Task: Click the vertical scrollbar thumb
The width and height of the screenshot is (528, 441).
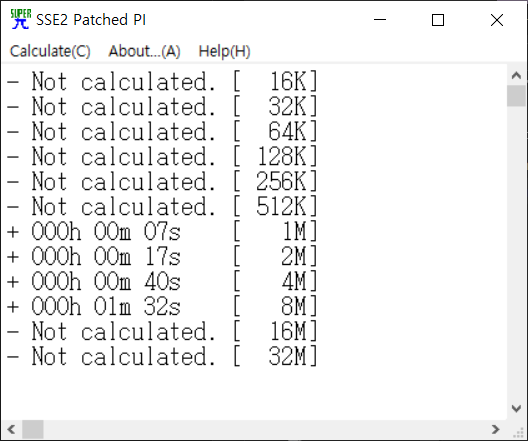Action: [x=516, y=96]
